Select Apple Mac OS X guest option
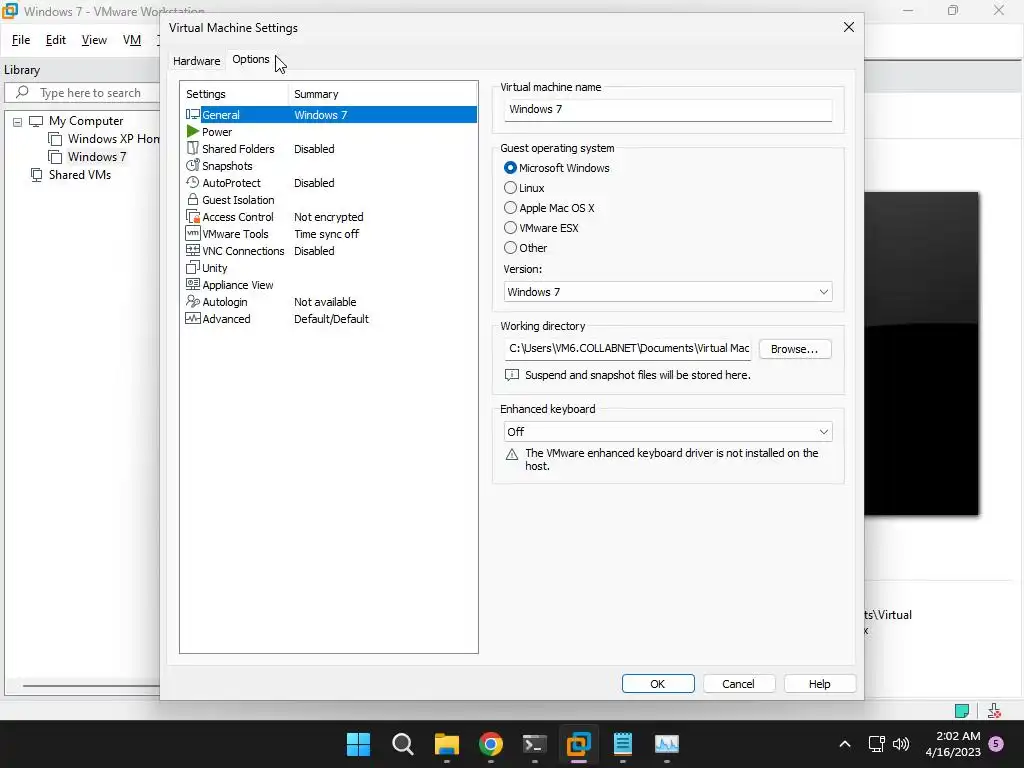This screenshot has height=768, width=1024. pyautogui.click(x=510, y=208)
